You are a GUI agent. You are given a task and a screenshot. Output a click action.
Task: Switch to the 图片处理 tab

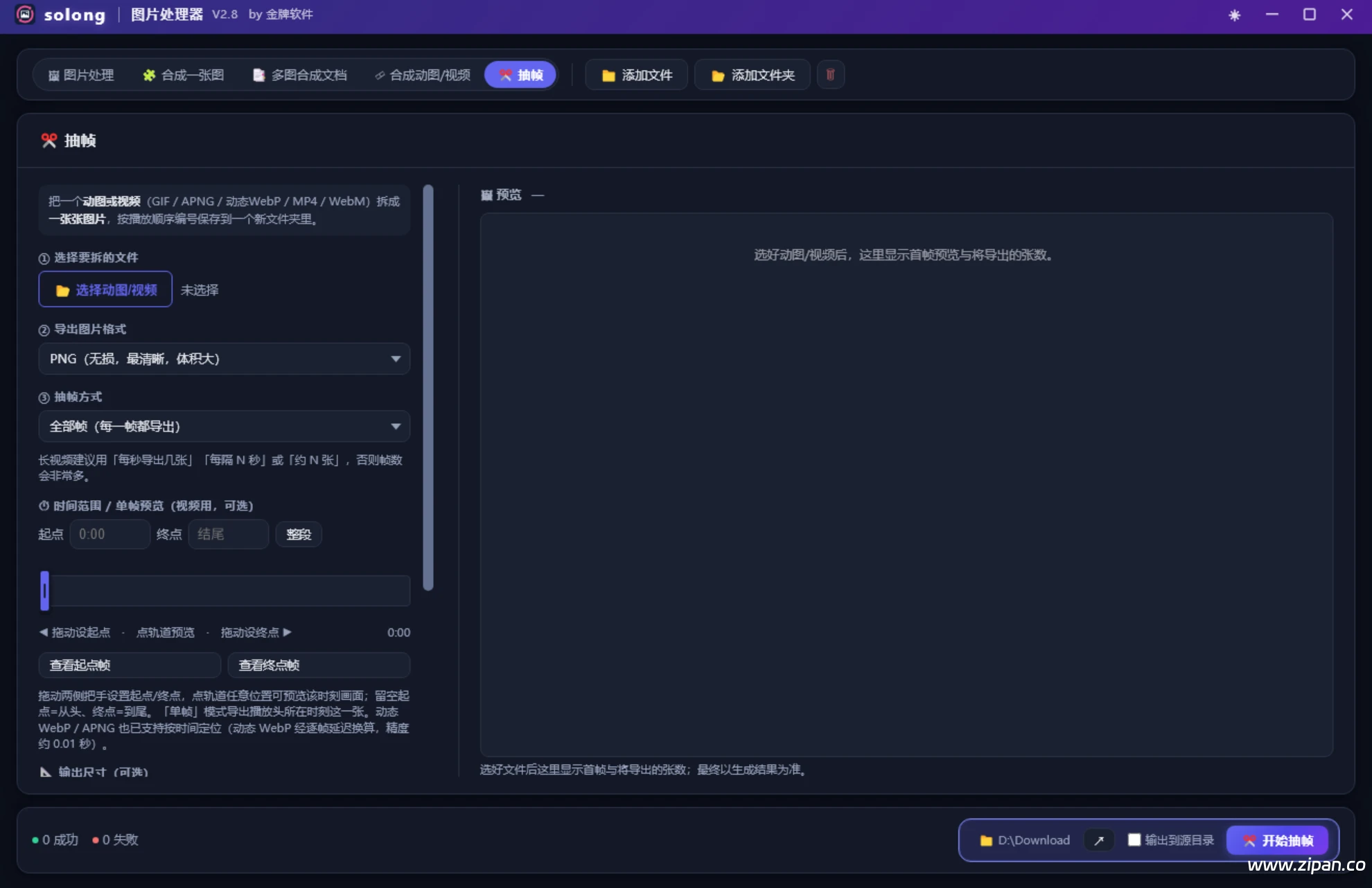(x=81, y=75)
